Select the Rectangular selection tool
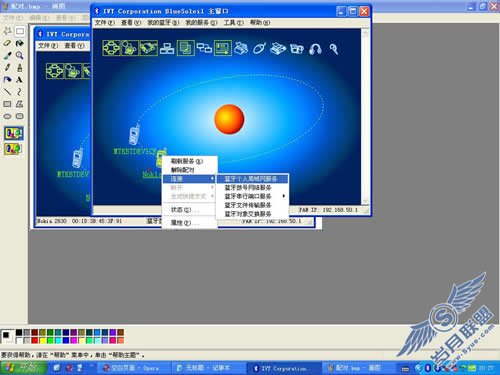 (x=20, y=31)
